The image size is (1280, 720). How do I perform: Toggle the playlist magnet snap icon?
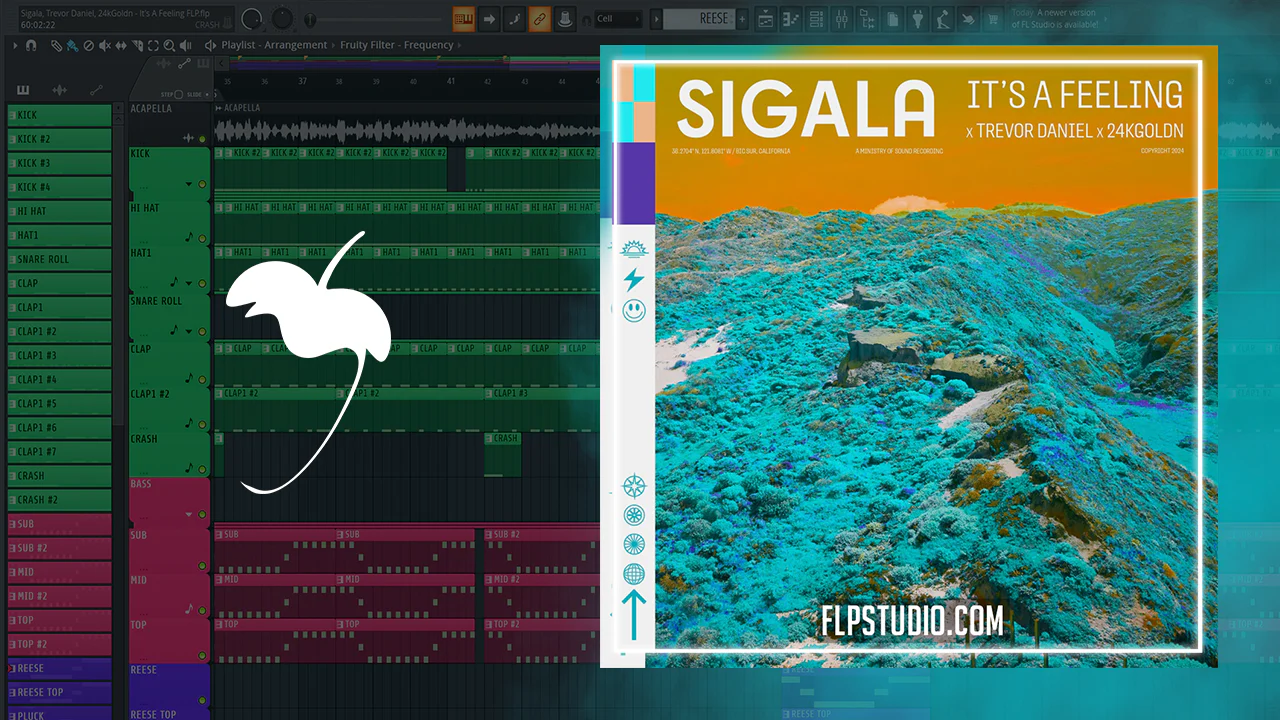pos(31,45)
